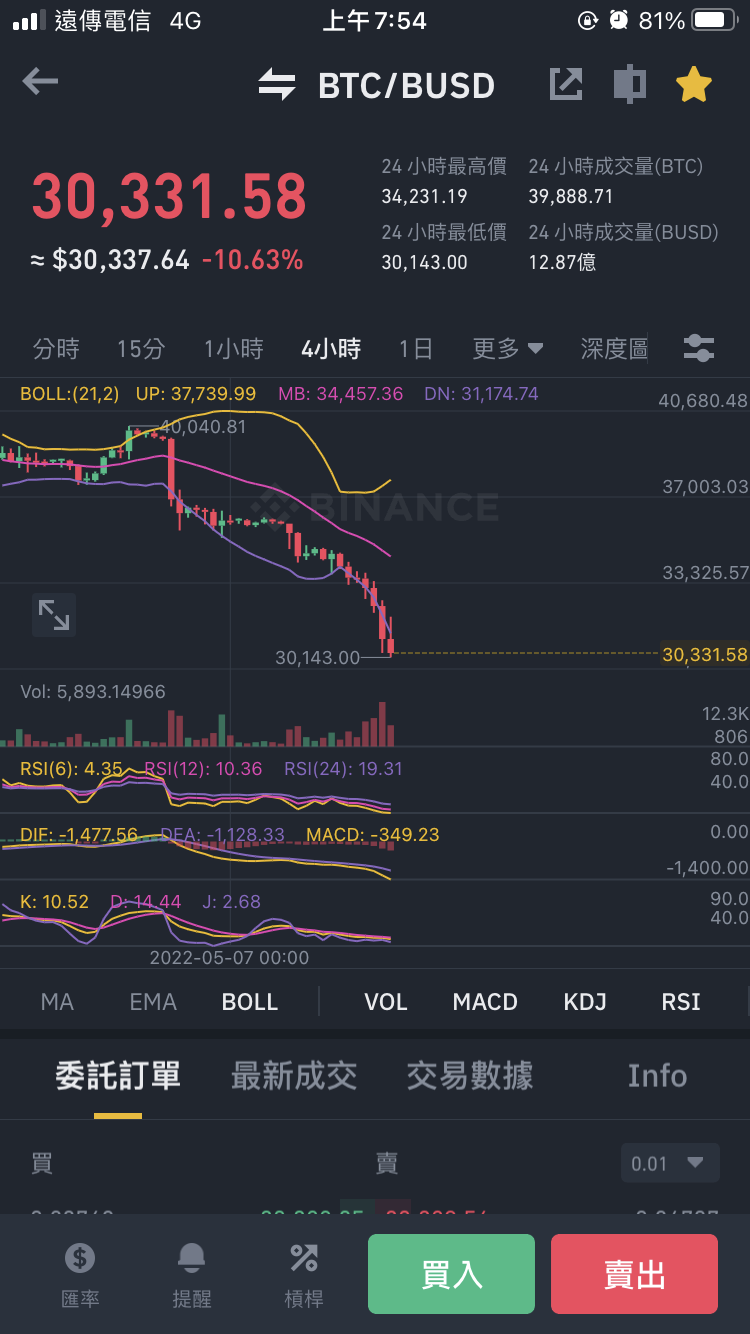Open the 0.01 price precision dropdown
The height and width of the screenshot is (1334, 750).
click(670, 1164)
